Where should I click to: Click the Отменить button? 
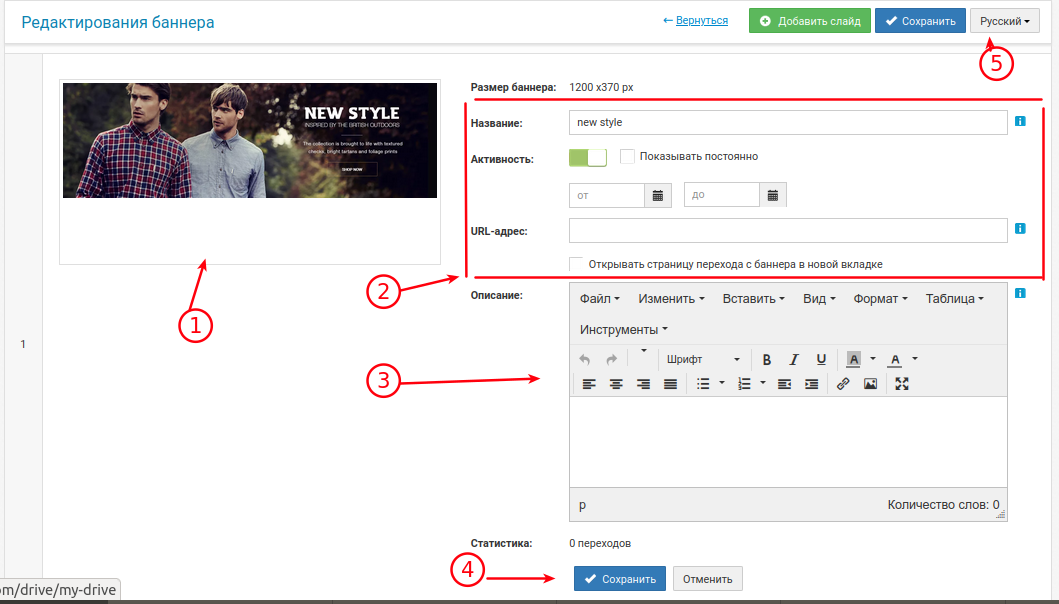[707, 579]
